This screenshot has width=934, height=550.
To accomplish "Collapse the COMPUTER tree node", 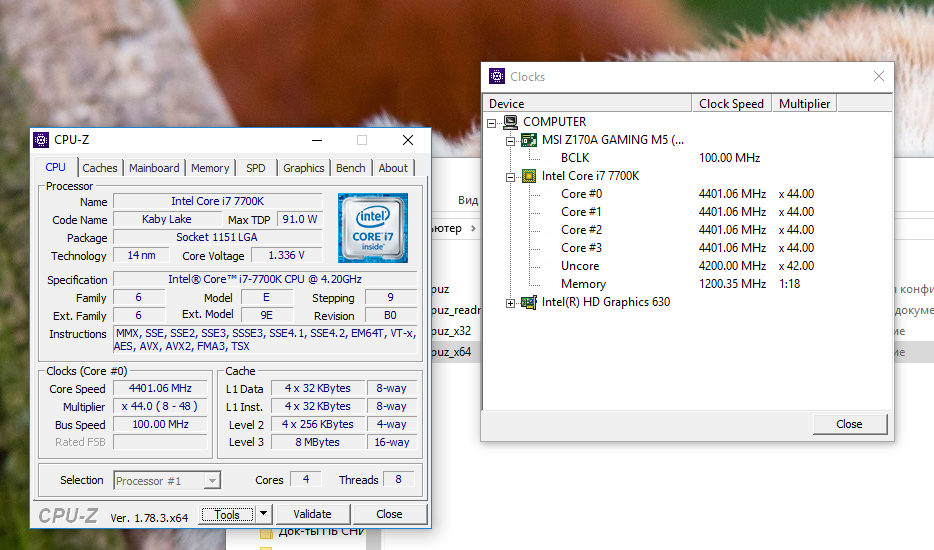I will pos(491,123).
